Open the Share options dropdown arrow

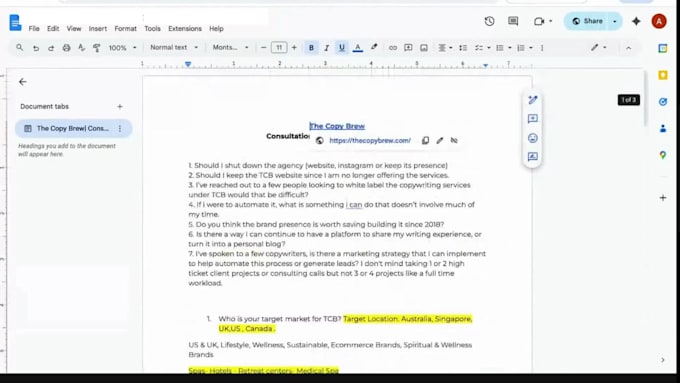click(615, 21)
